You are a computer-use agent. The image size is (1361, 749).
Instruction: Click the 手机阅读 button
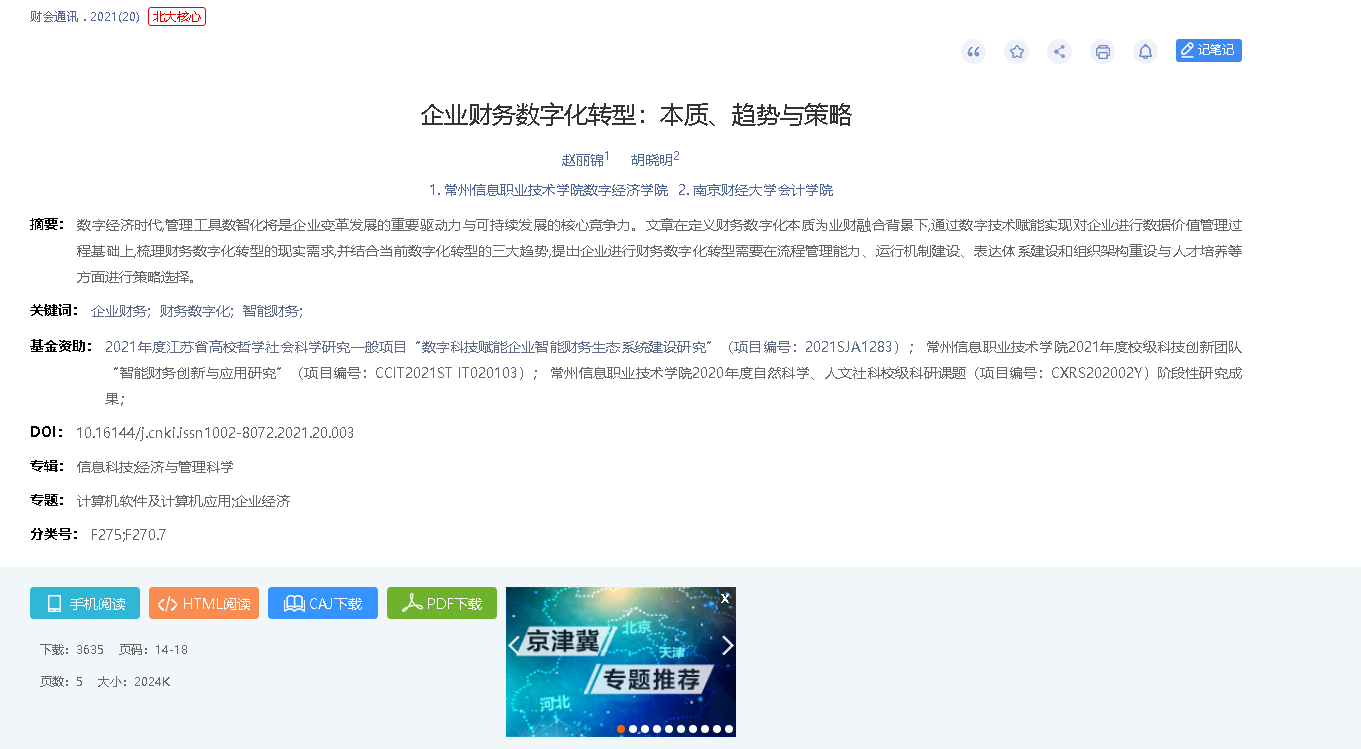click(85, 603)
